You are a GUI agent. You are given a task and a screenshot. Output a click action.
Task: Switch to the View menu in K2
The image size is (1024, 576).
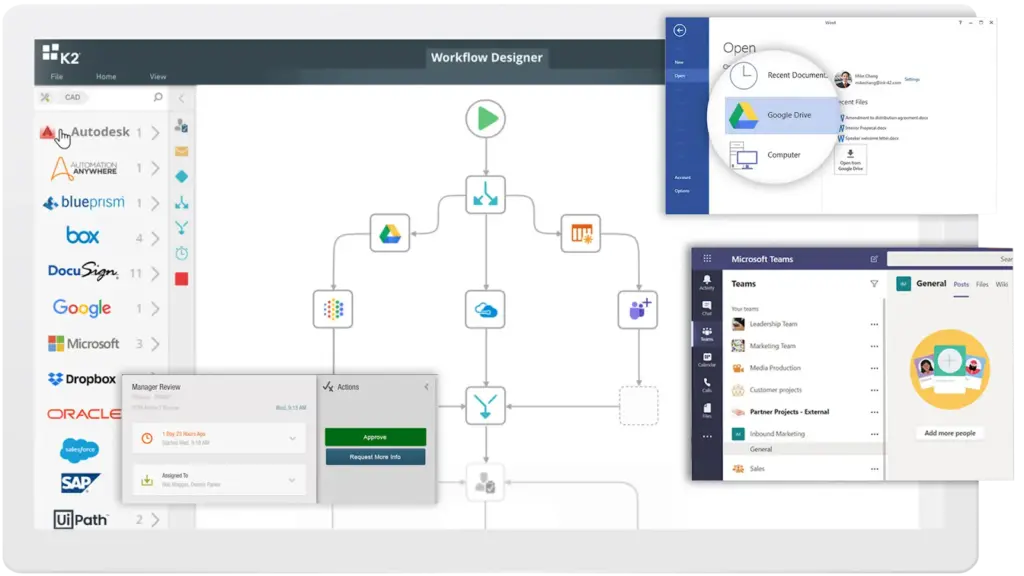tap(157, 76)
